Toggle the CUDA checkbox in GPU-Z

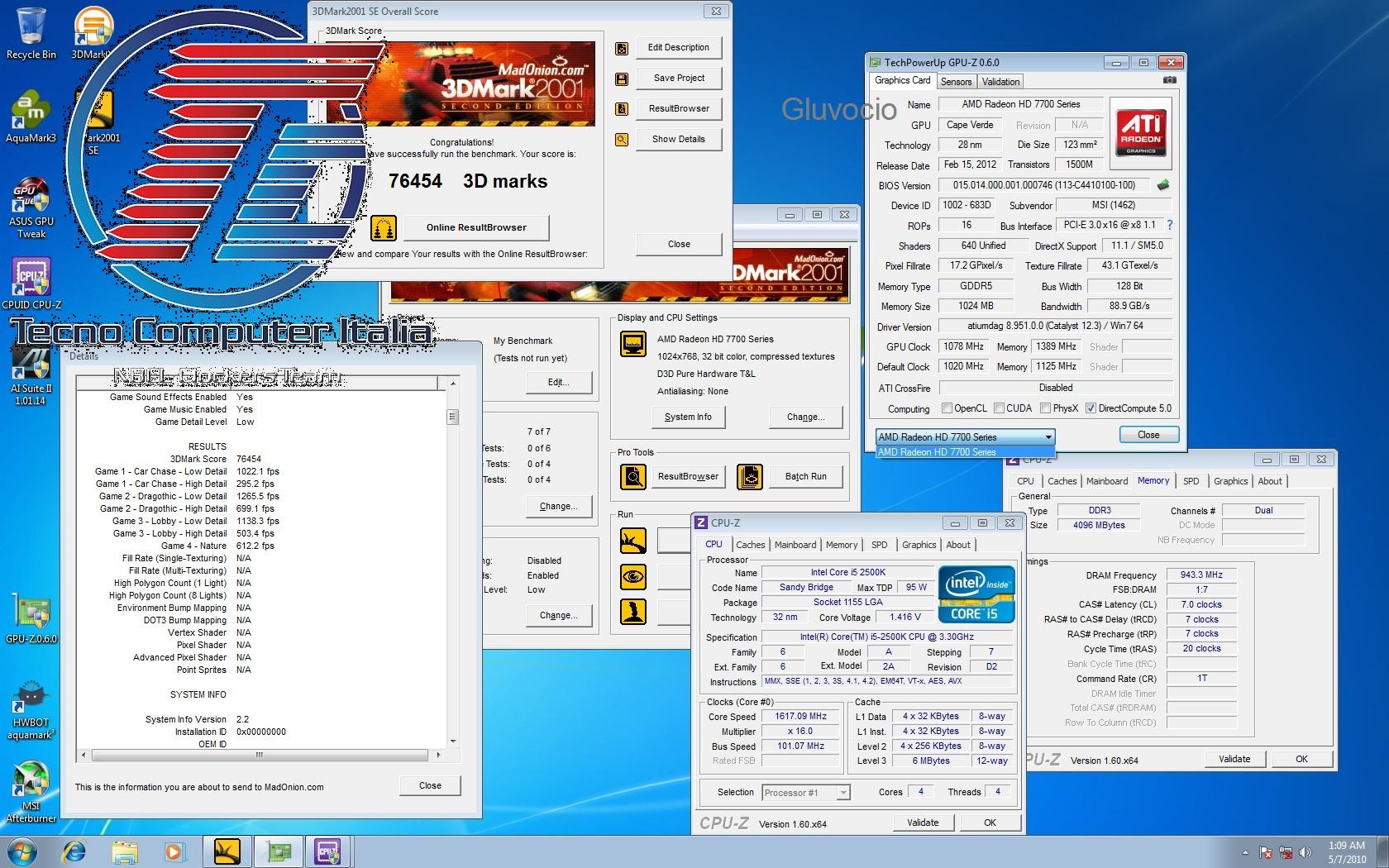click(x=1000, y=408)
